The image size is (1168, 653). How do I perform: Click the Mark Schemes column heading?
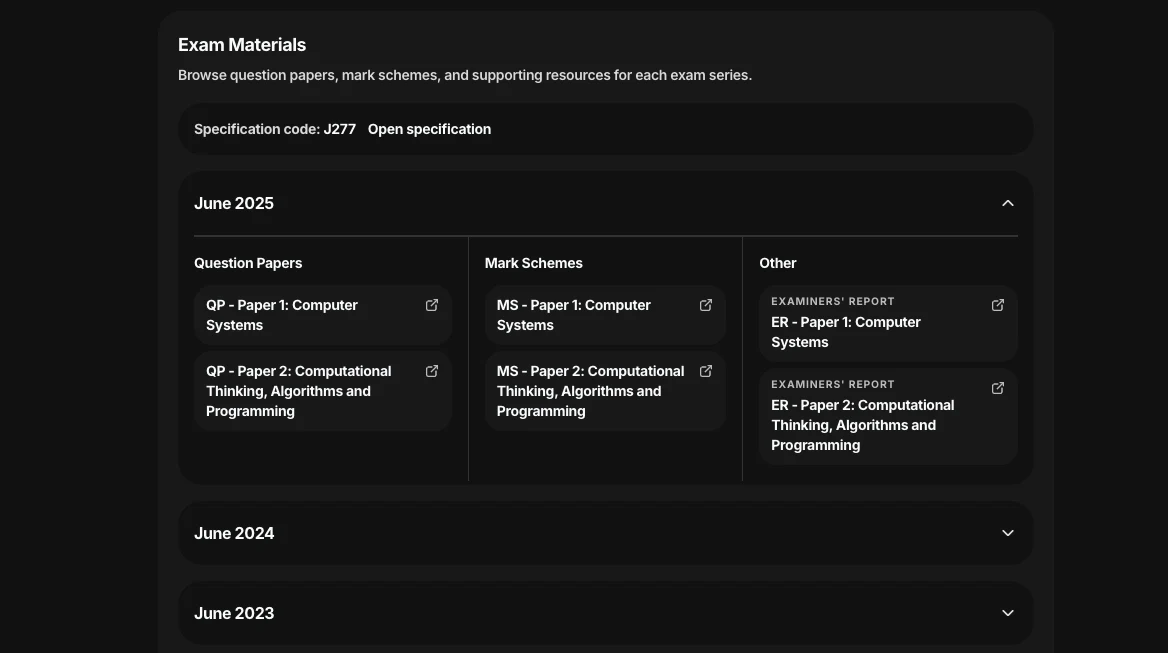click(533, 263)
